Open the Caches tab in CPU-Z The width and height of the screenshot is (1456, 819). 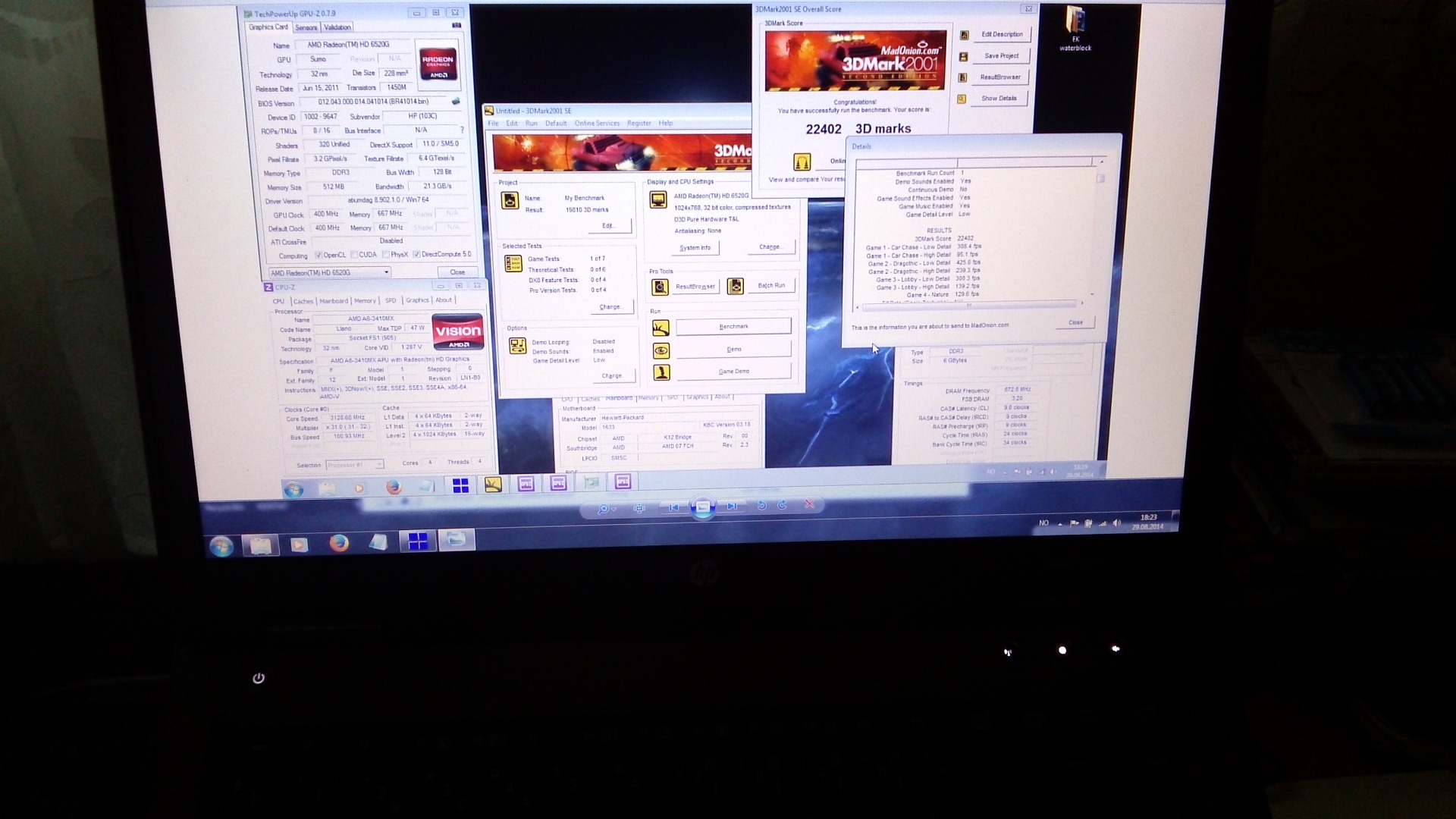[303, 301]
